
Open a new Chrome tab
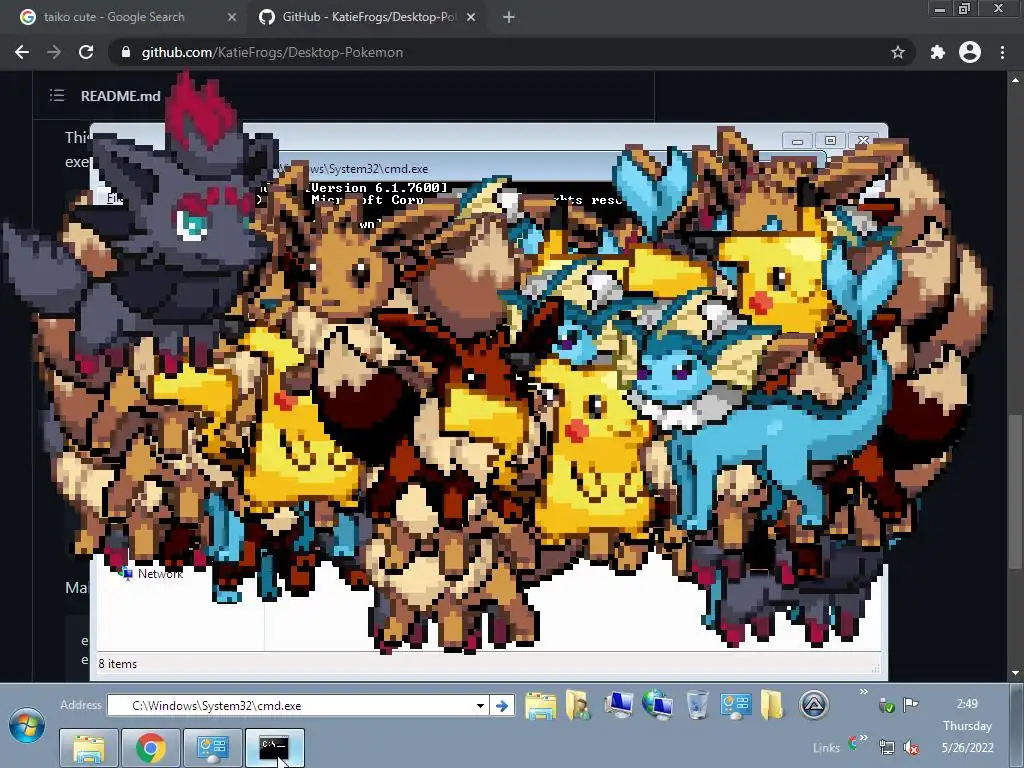click(509, 17)
